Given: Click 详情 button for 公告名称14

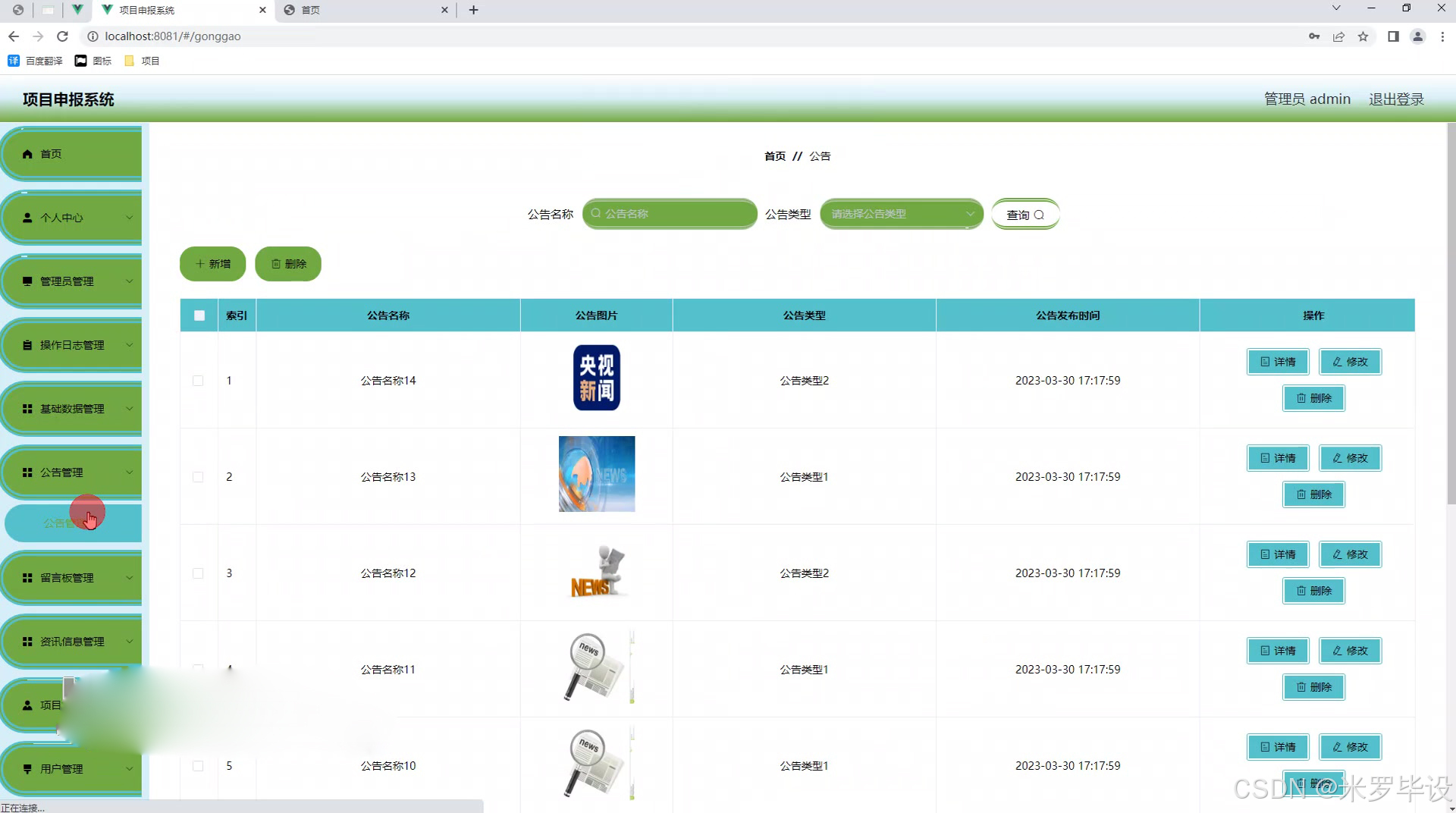Looking at the screenshot, I should 1278,362.
